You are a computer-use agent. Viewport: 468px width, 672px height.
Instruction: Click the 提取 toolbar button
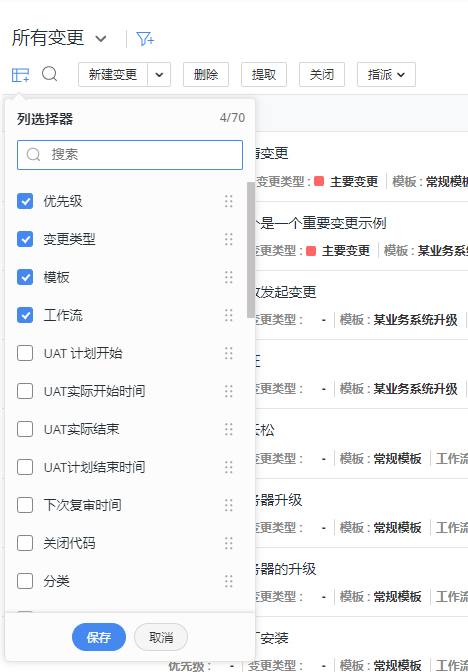click(264, 75)
